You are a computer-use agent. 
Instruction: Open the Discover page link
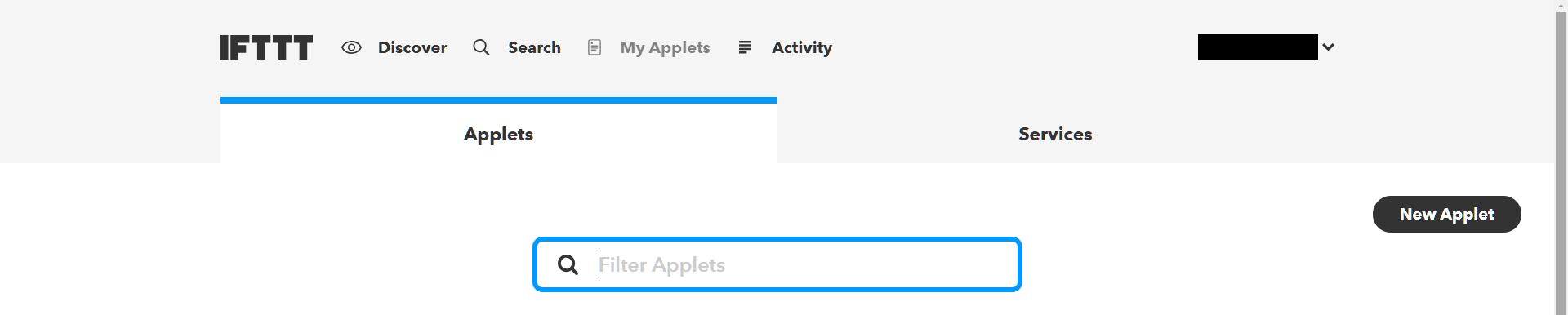[x=412, y=47]
